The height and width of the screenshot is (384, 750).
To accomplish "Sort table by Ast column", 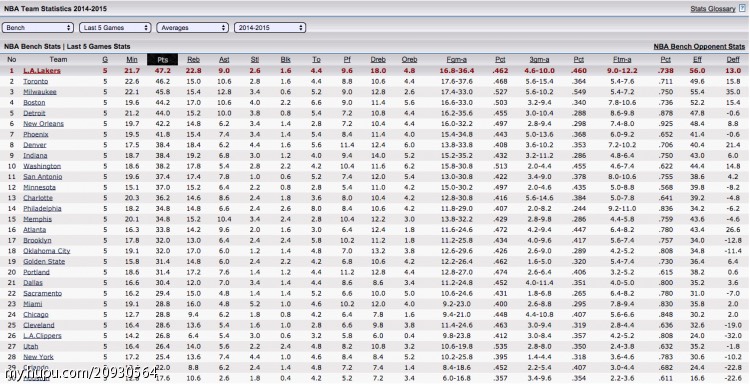I will [x=224, y=59].
